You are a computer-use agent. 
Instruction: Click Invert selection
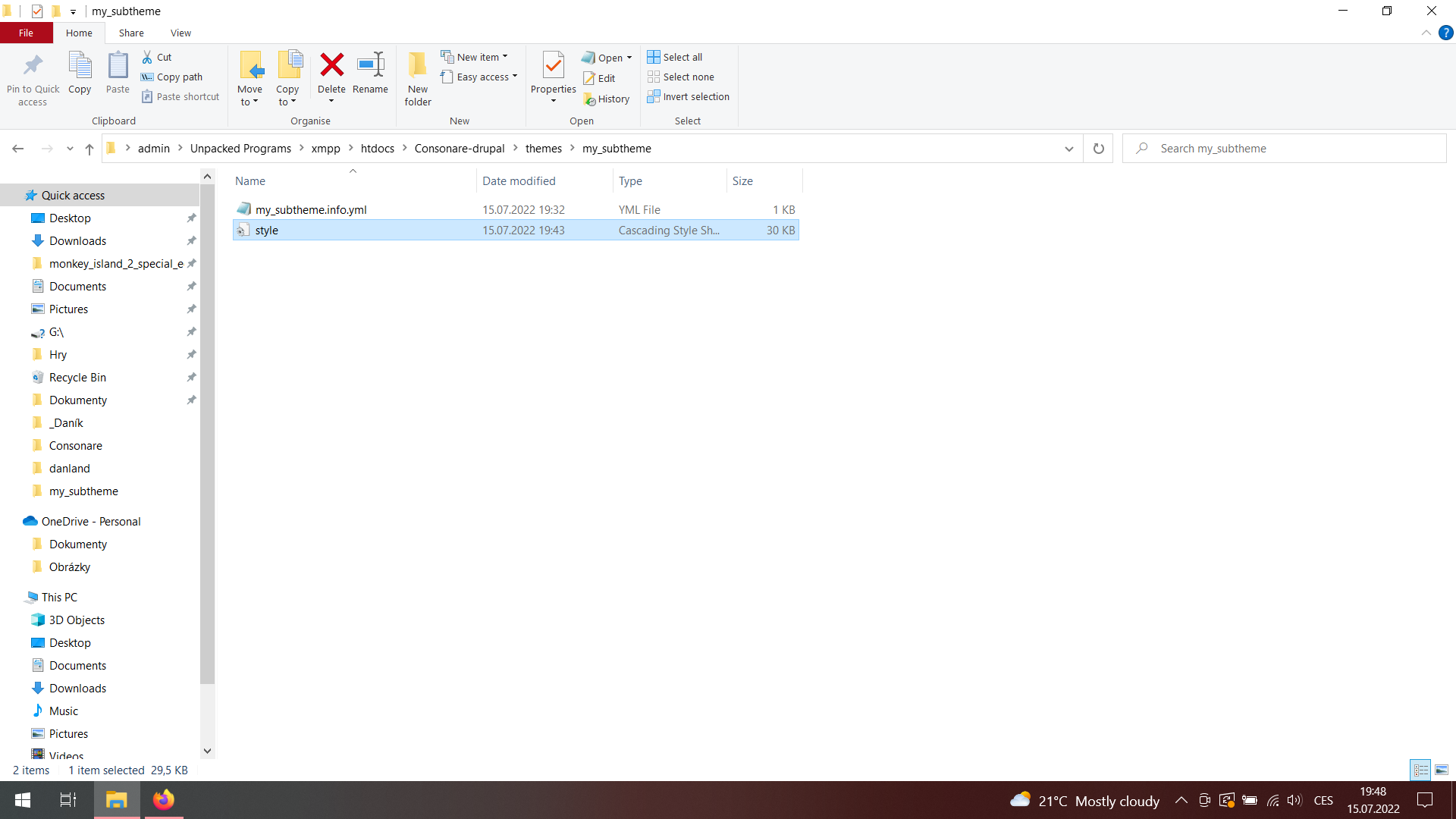pyautogui.click(x=689, y=96)
